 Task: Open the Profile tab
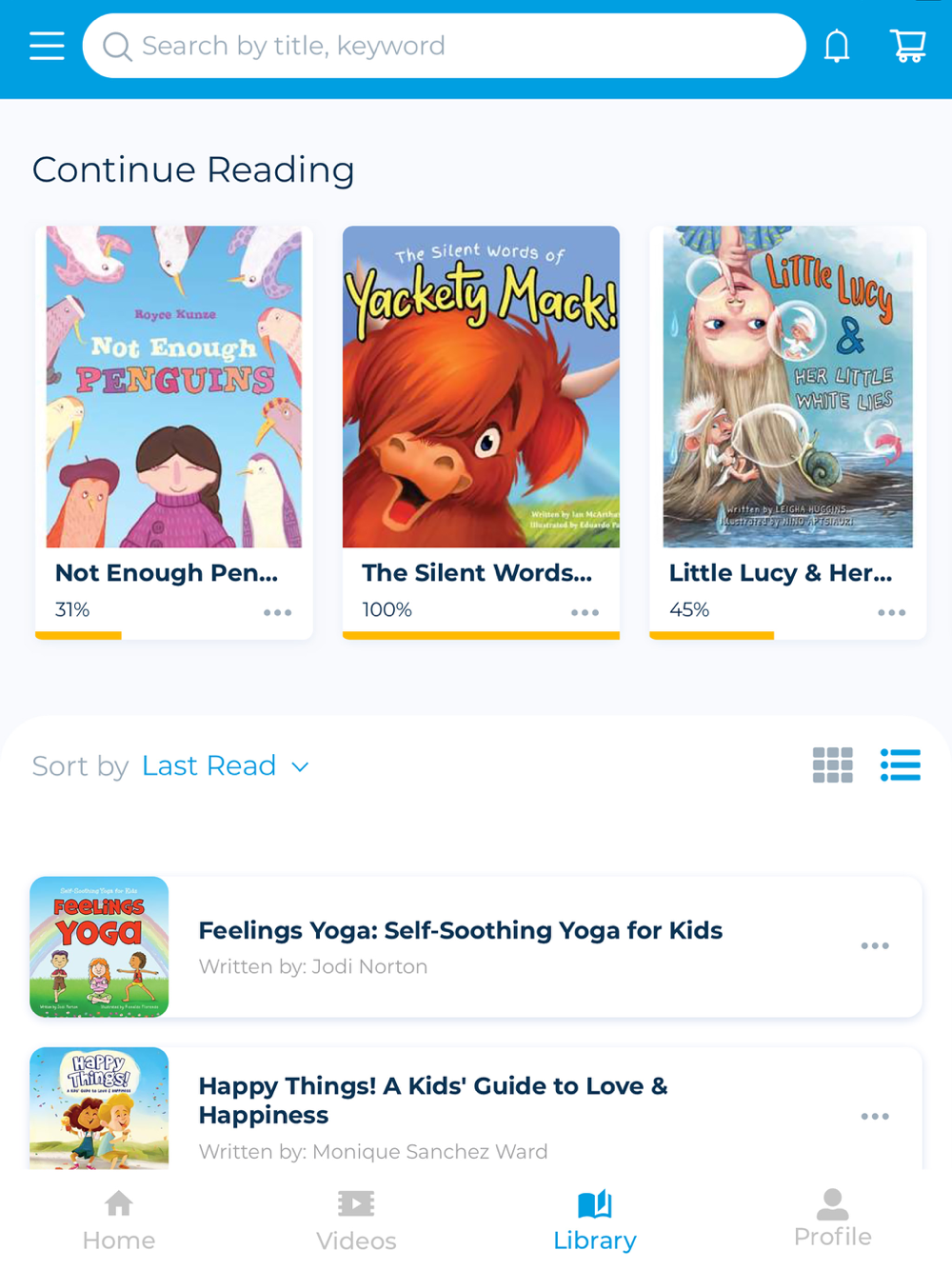(x=833, y=1220)
